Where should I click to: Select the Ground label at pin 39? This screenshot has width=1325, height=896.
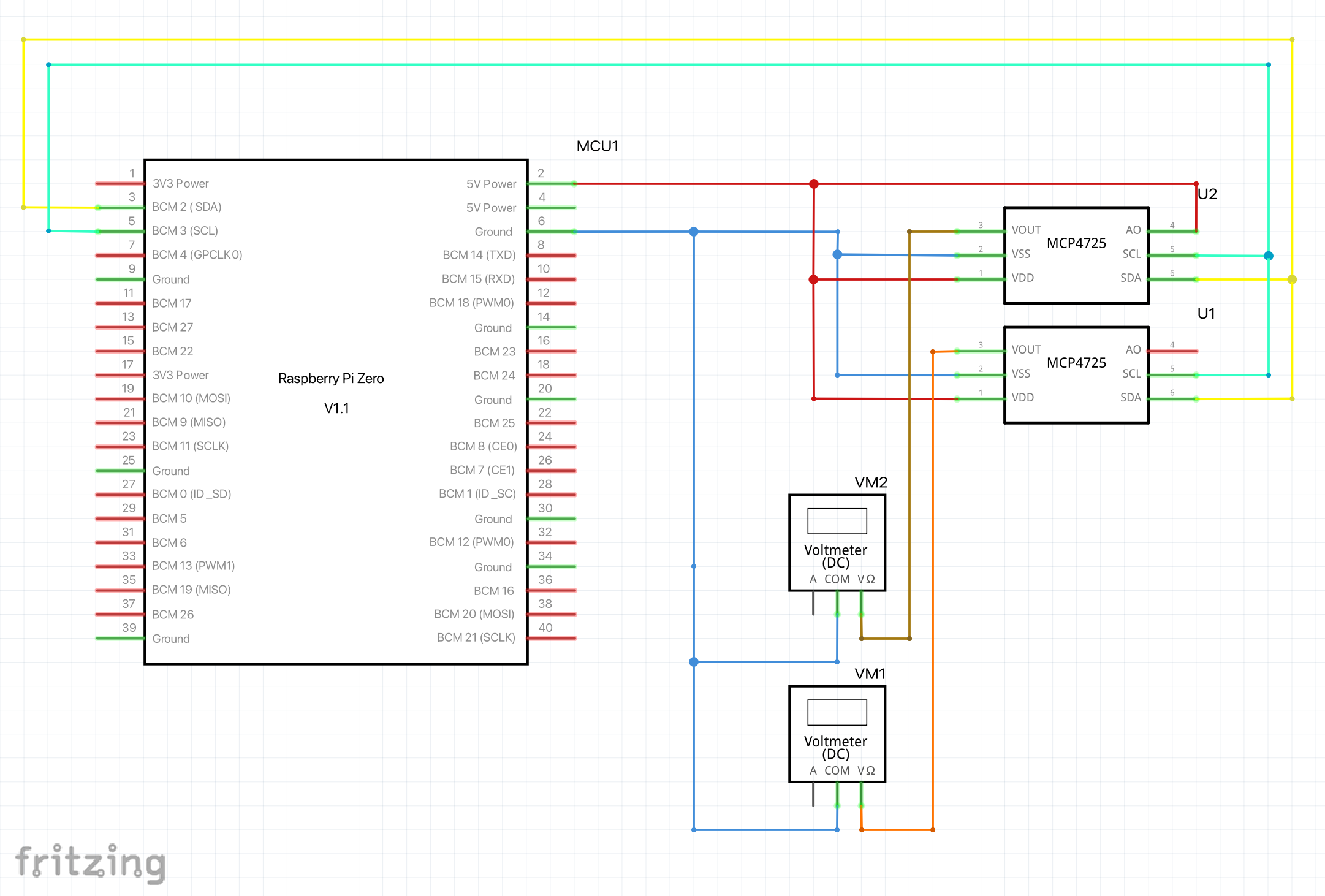pyautogui.click(x=171, y=639)
